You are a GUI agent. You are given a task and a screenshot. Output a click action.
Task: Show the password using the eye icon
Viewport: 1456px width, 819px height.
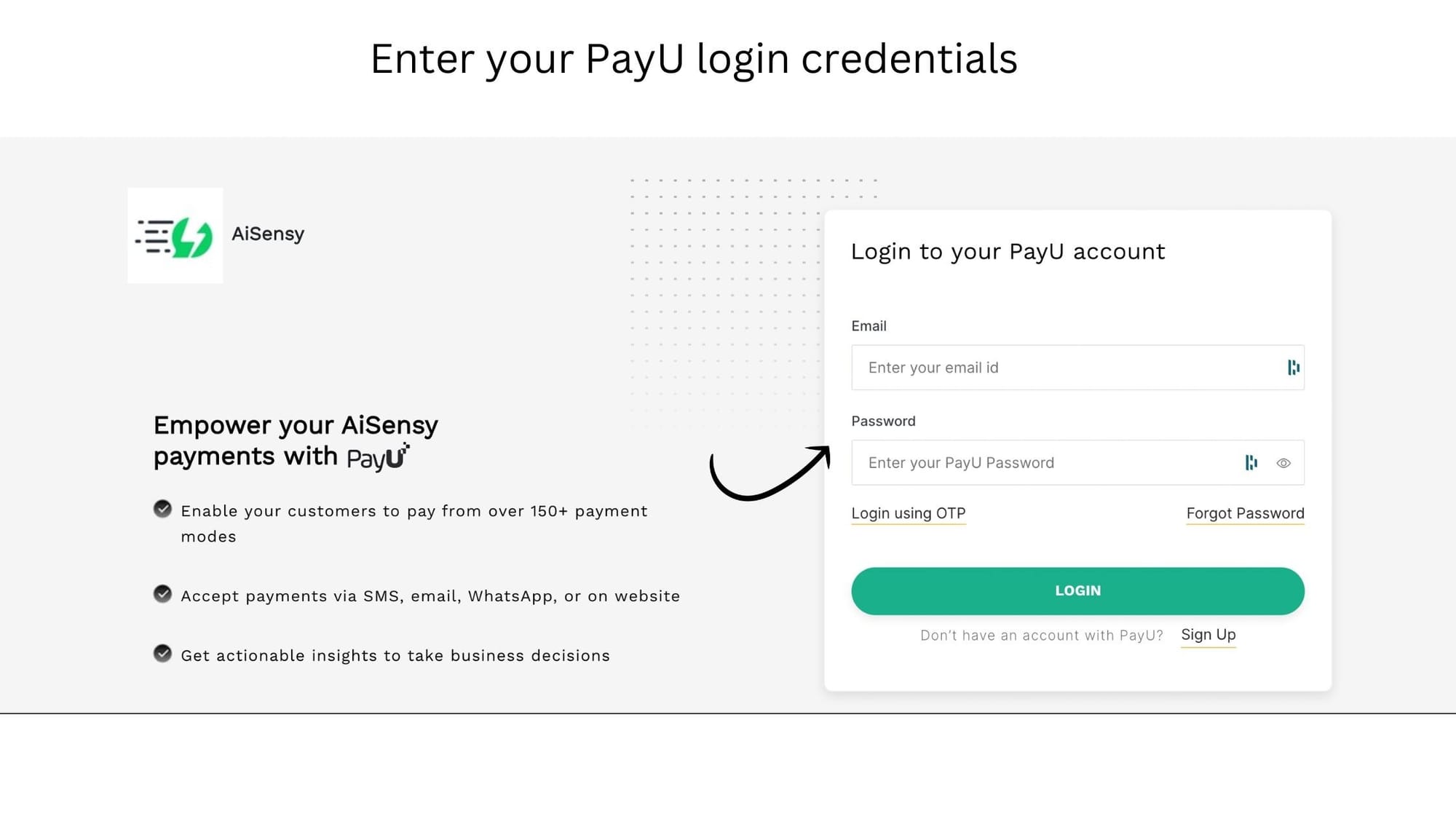point(1283,463)
